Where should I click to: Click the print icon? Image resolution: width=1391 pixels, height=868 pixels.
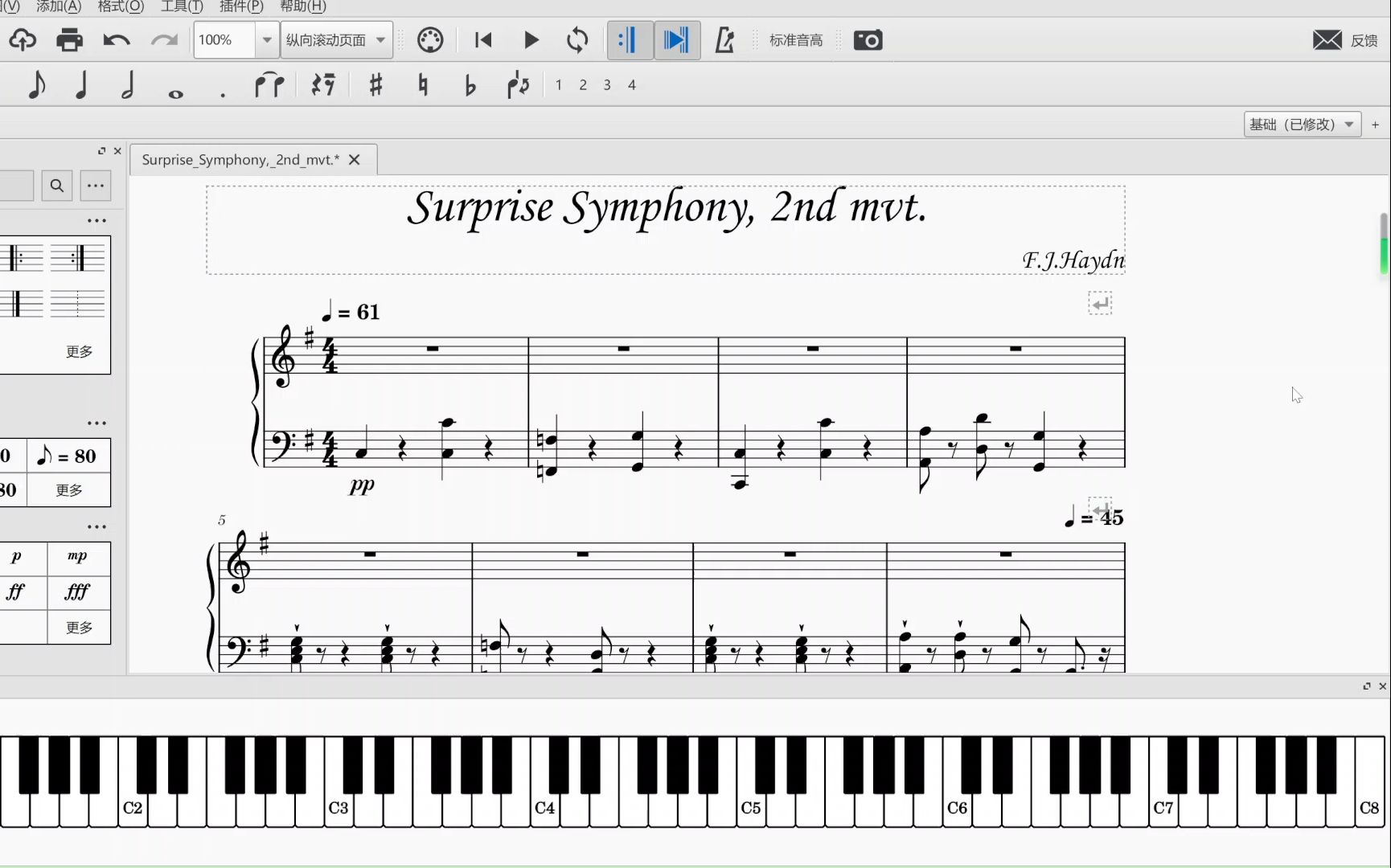69,39
